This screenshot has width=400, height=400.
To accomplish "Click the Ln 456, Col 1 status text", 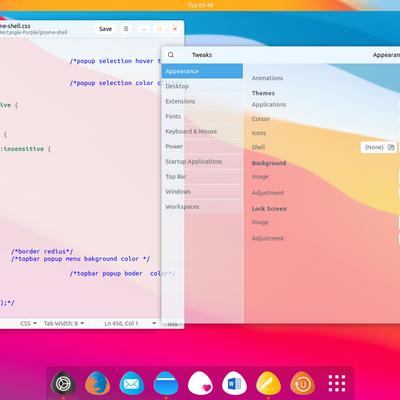I will point(121,323).
